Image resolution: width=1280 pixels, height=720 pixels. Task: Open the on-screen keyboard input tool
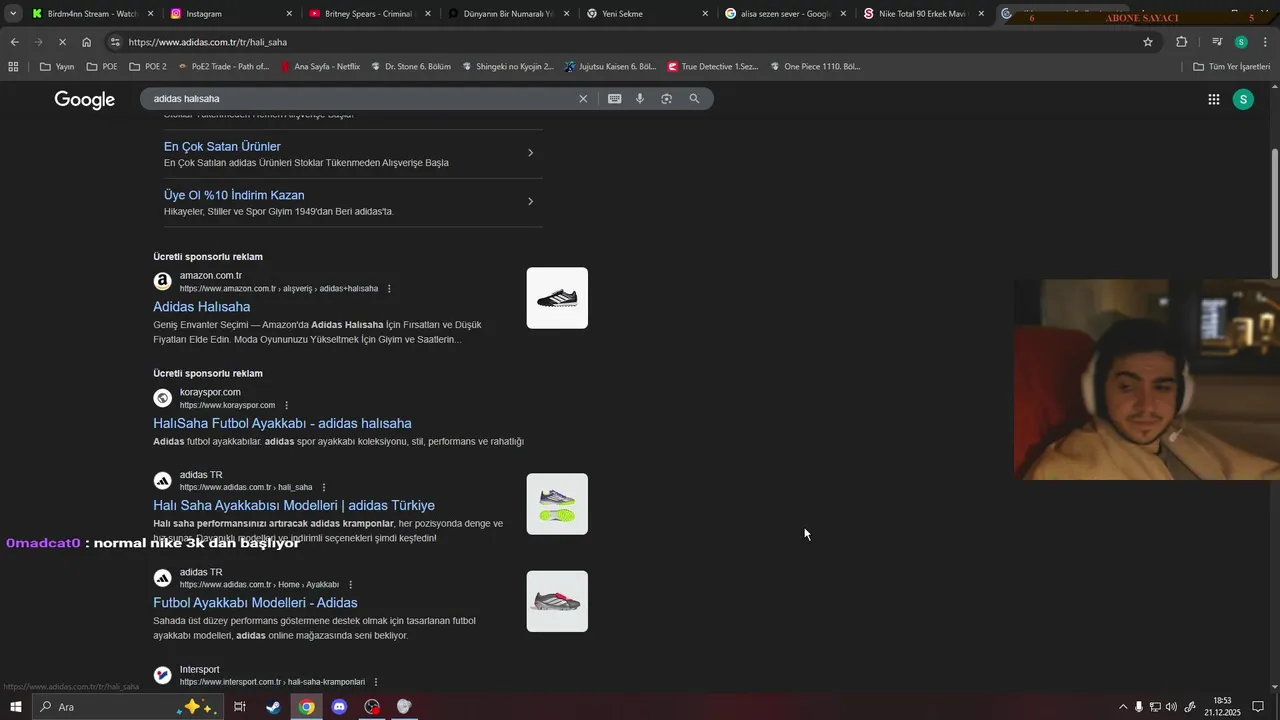point(614,99)
